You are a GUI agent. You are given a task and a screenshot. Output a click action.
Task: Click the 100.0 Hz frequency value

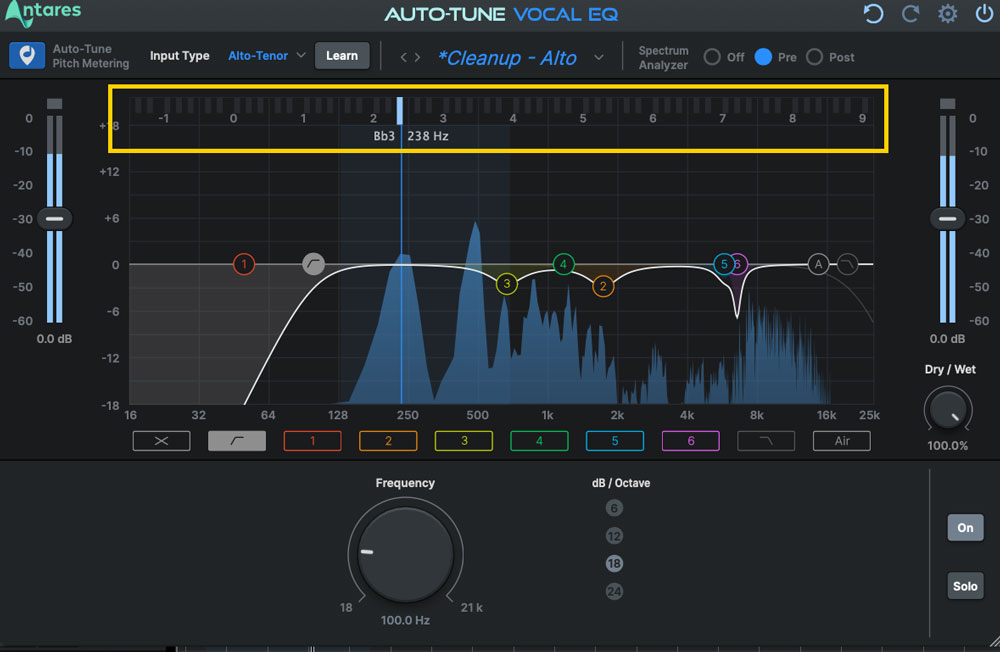click(405, 620)
